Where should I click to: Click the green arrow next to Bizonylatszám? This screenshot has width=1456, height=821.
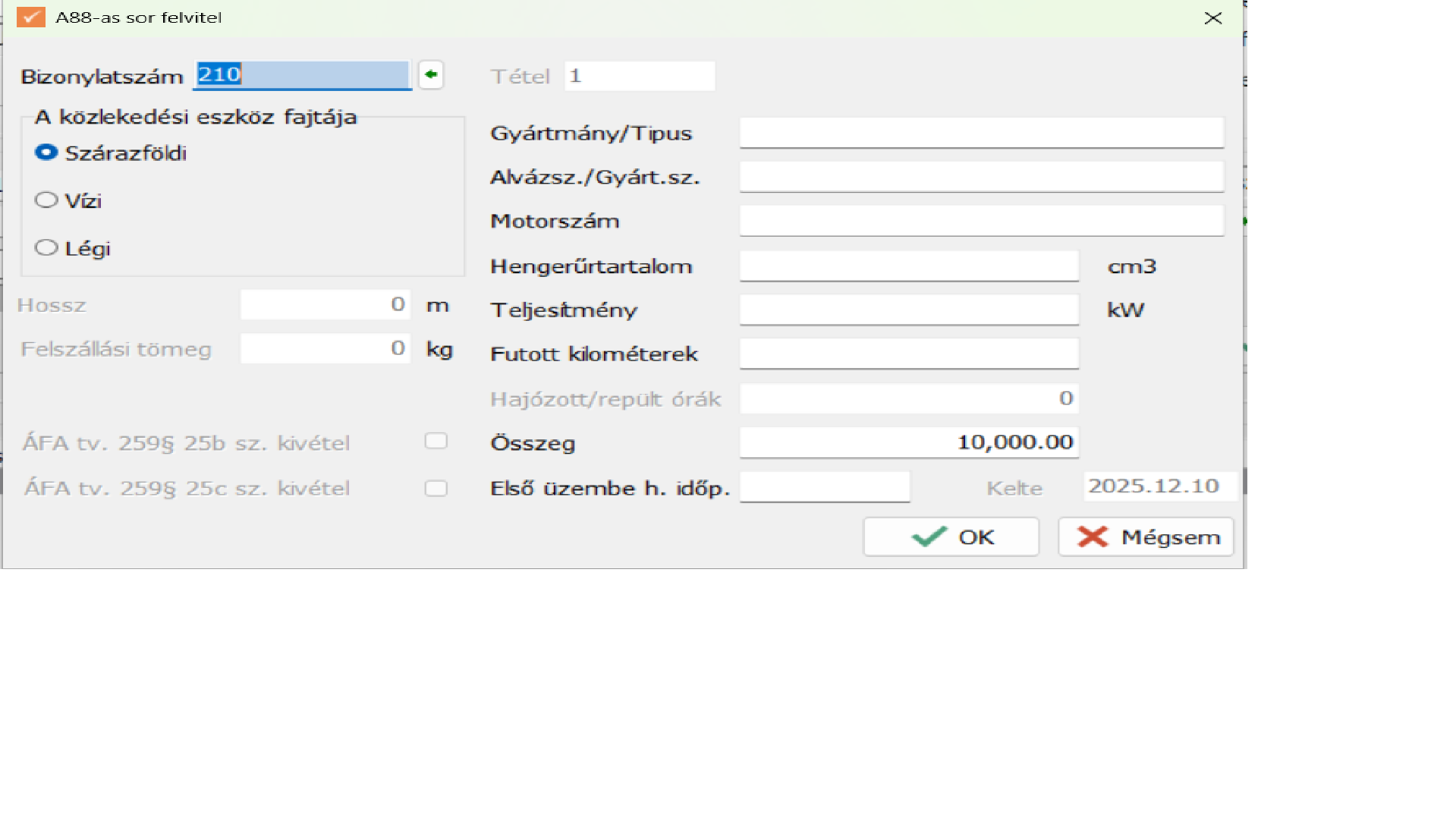point(431,74)
